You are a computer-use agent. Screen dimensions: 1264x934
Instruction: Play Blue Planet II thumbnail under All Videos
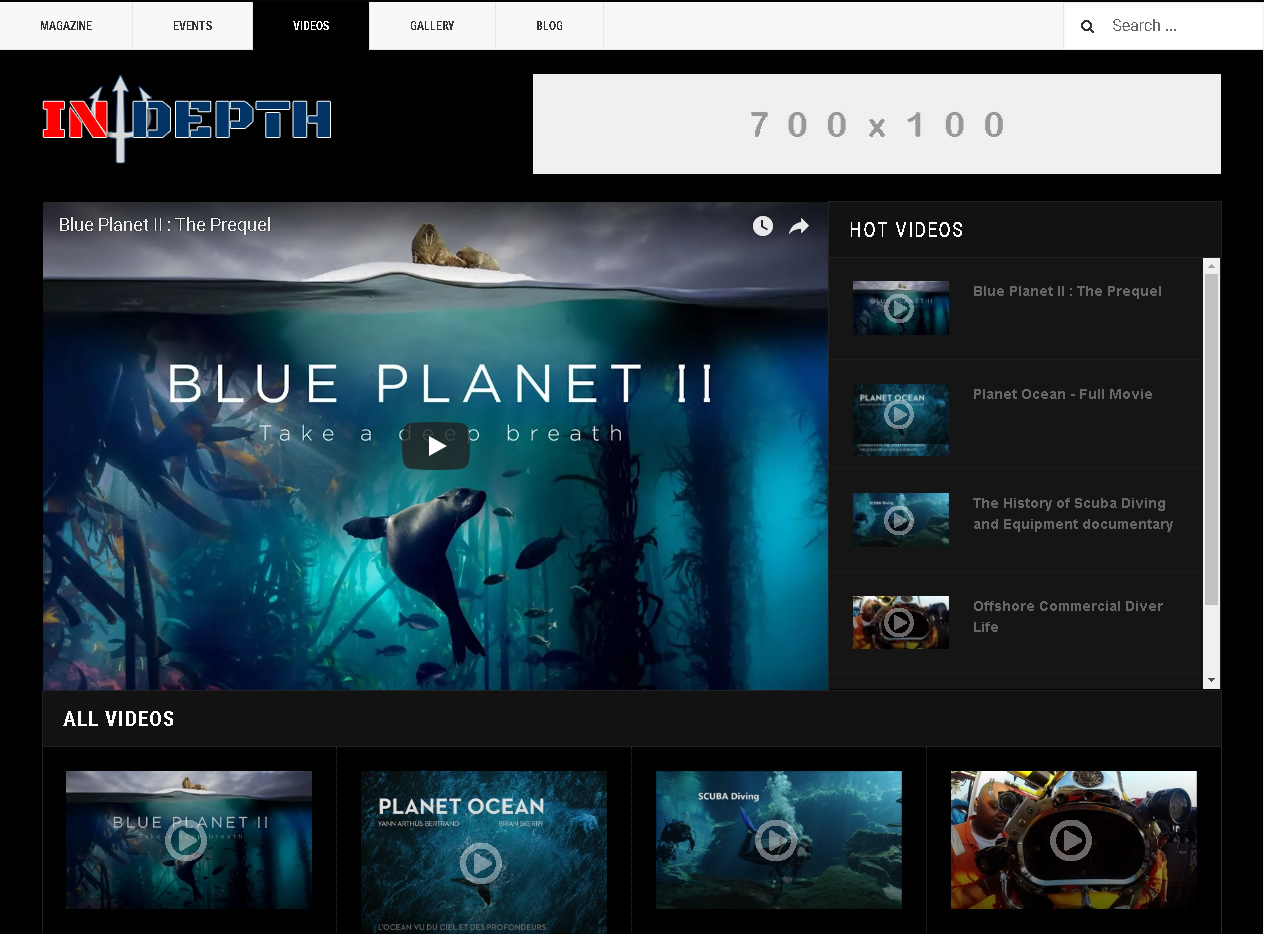(x=189, y=840)
